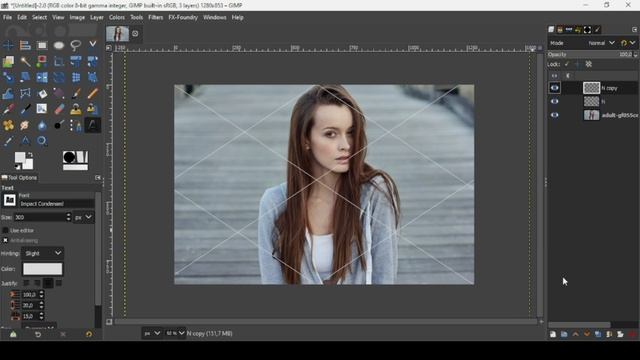Open the Filters menu
This screenshot has height=360, width=640.
155,18
